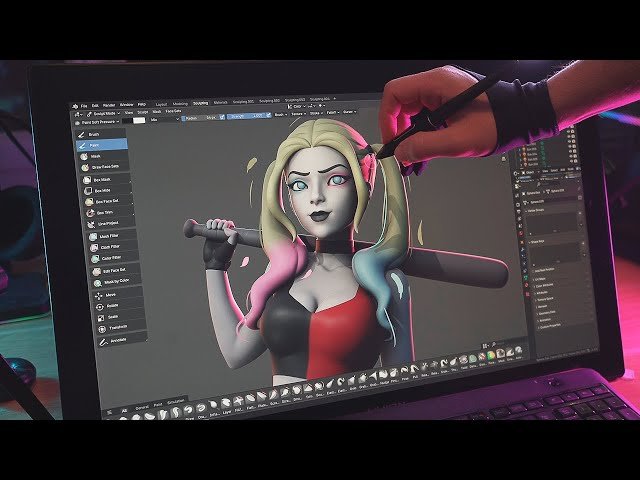Click the Add Rest Position button

pyautogui.click(x=544, y=270)
